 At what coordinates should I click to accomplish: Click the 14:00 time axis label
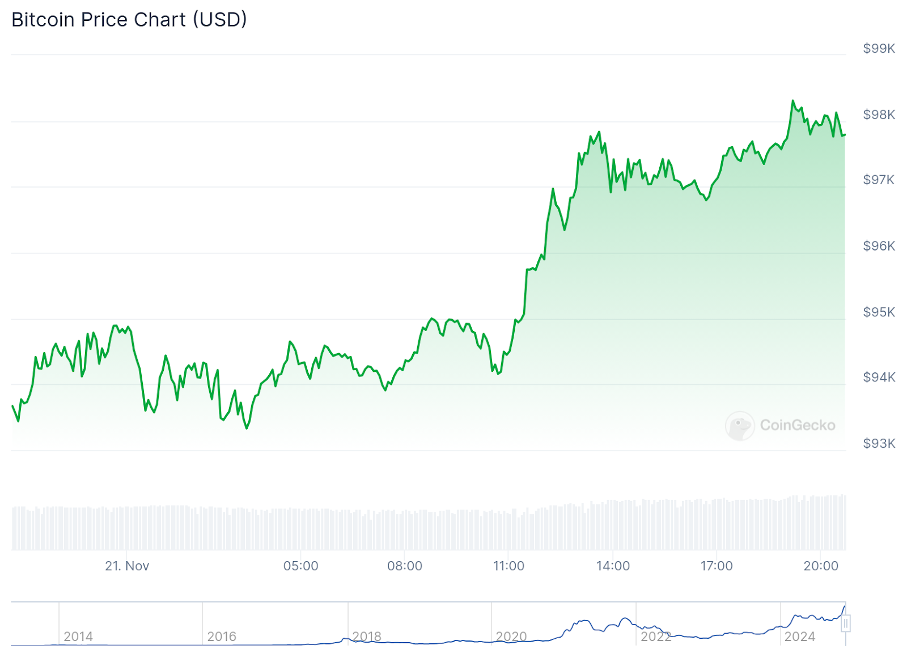point(613,566)
